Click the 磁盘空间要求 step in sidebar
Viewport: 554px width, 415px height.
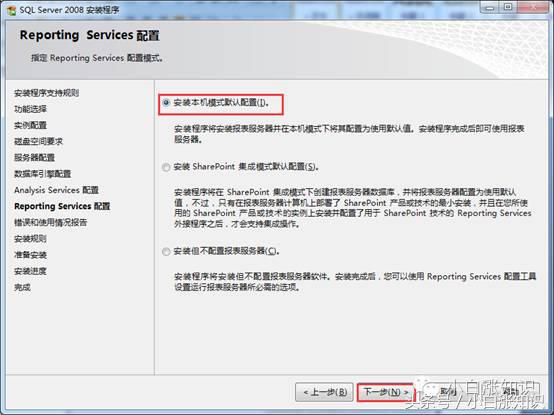(39, 142)
